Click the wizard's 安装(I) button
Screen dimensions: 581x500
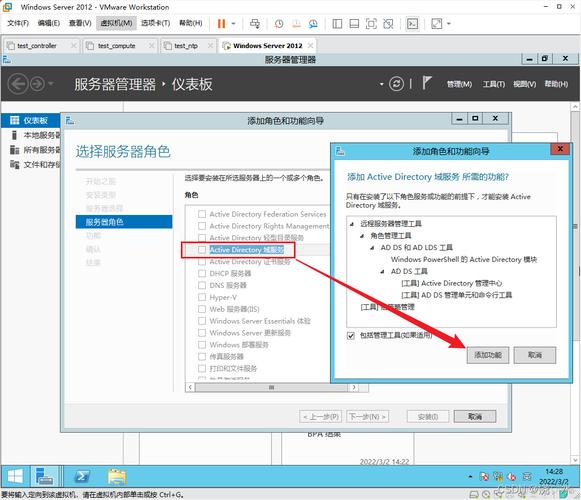point(428,417)
